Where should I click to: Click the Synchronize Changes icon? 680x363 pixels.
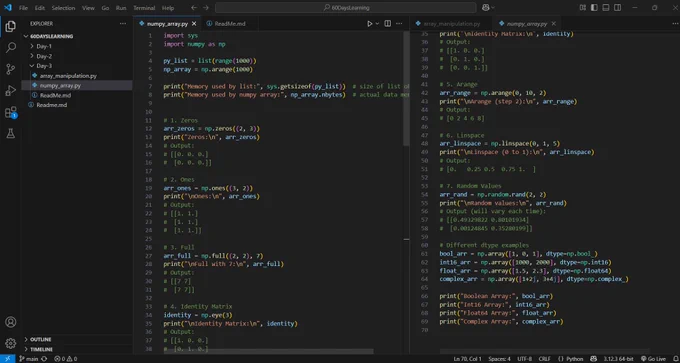[44, 359]
